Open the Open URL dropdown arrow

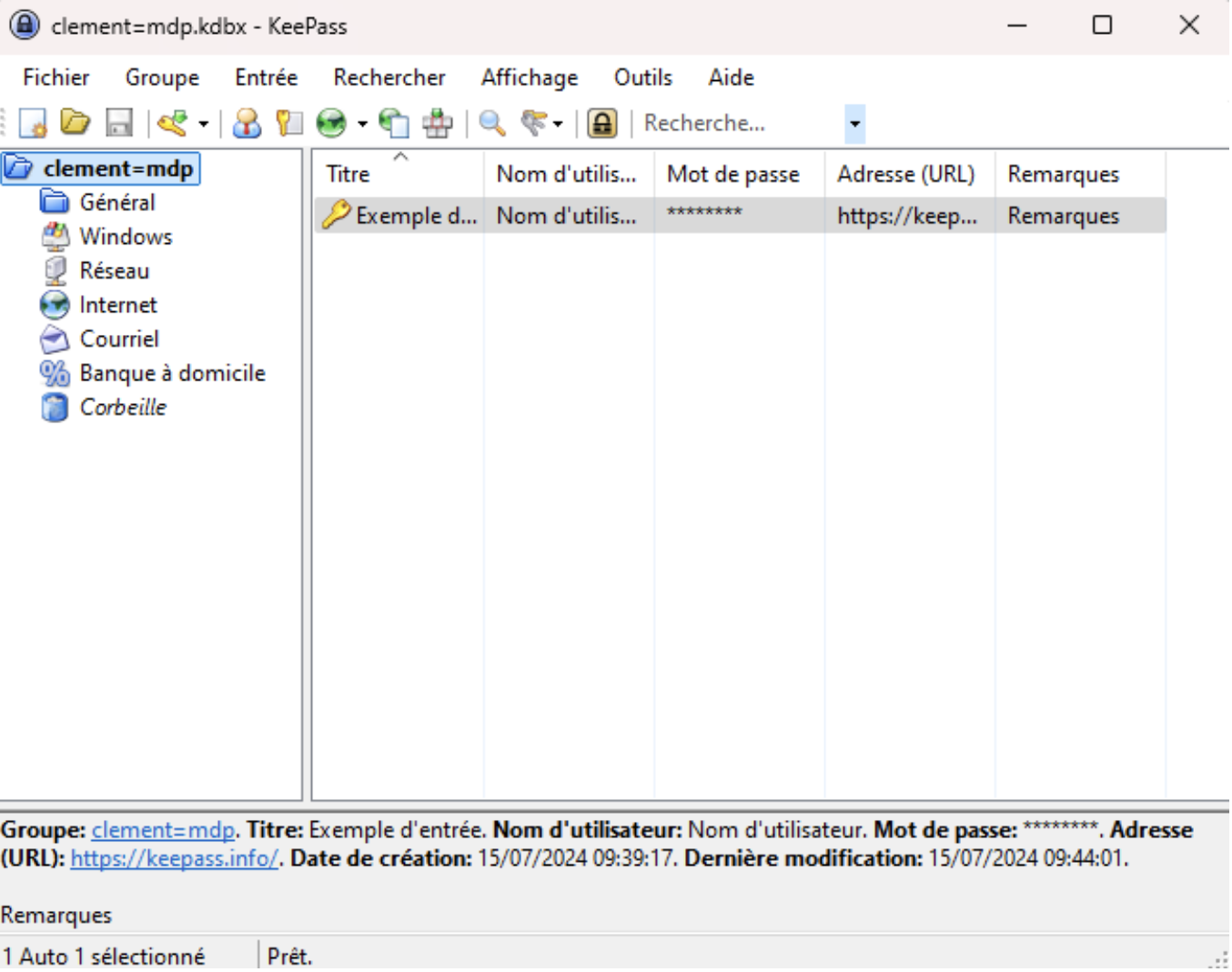pyautogui.click(x=361, y=124)
